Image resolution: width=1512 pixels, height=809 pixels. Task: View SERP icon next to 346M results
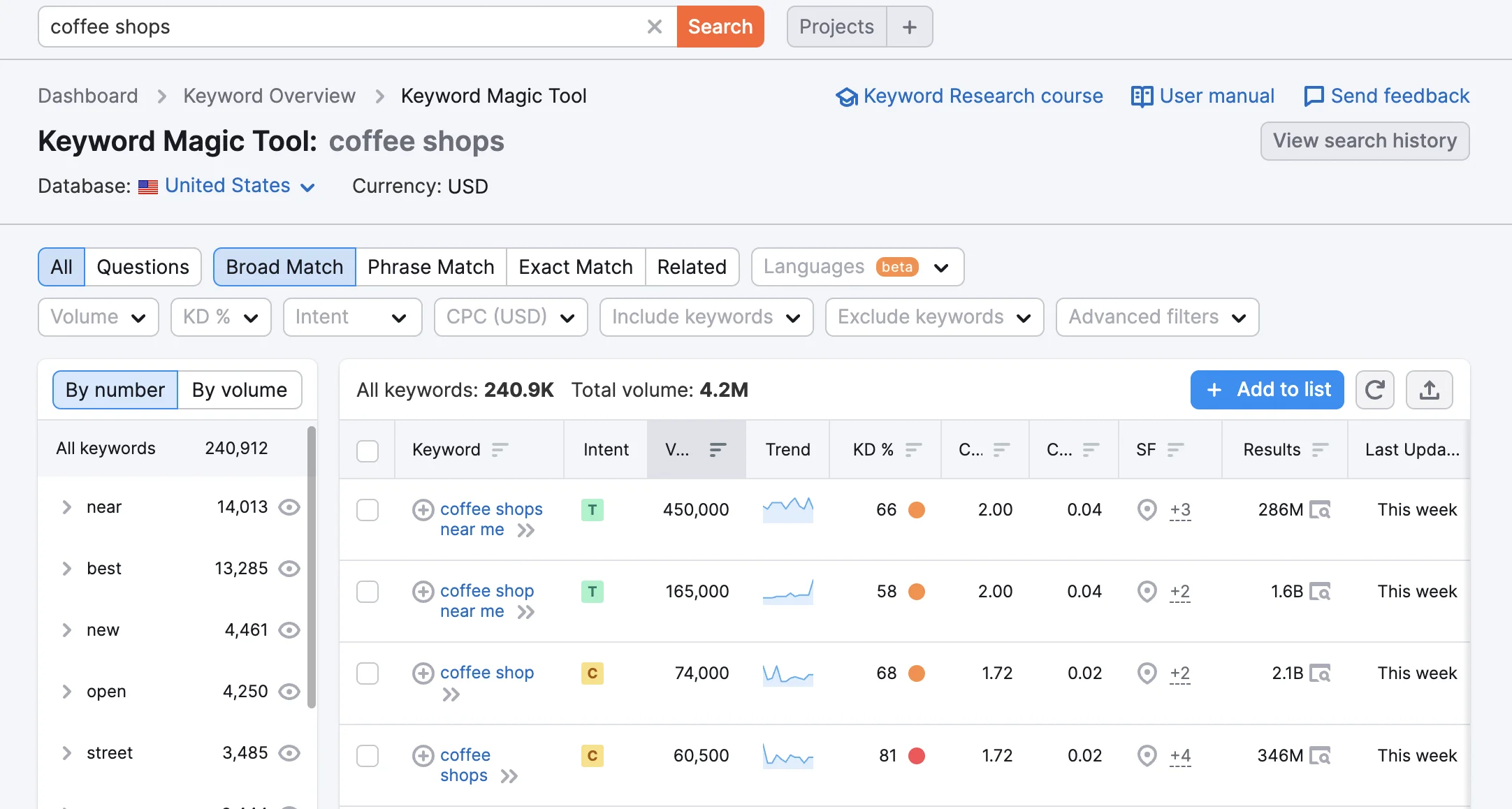coord(1320,756)
